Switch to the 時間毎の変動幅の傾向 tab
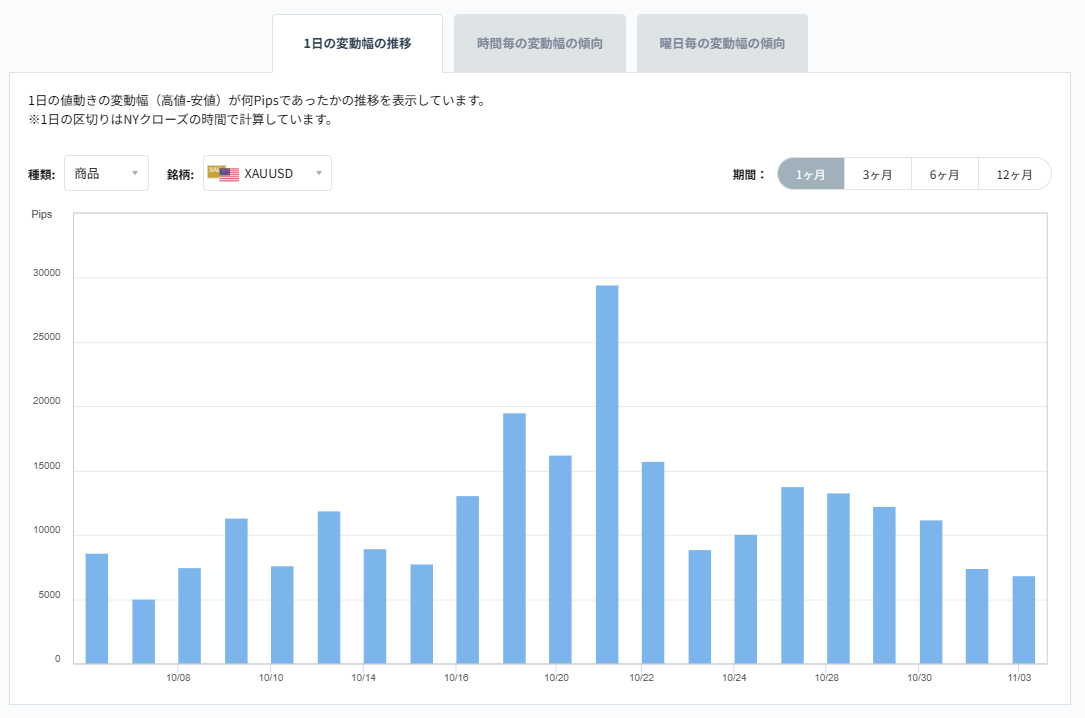Image resolution: width=1085 pixels, height=718 pixels. [x=540, y=43]
